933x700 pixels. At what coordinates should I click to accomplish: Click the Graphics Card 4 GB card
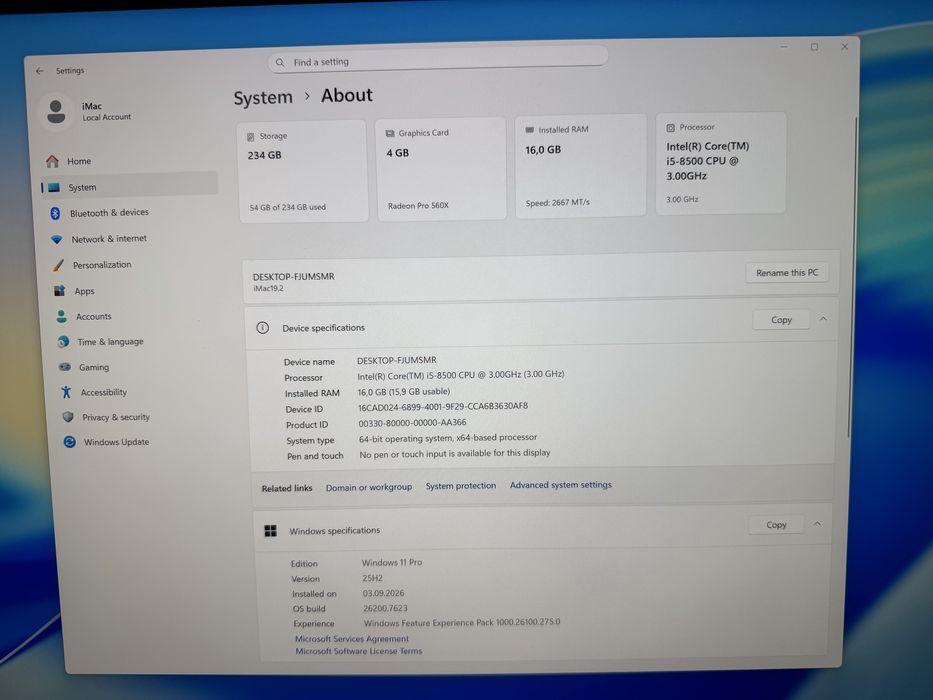(441, 168)
